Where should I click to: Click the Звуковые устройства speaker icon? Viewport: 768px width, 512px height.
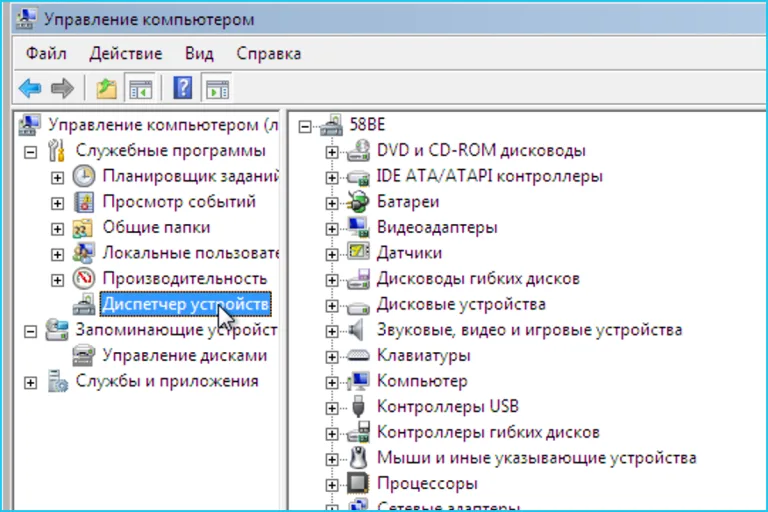coord(357,330)
